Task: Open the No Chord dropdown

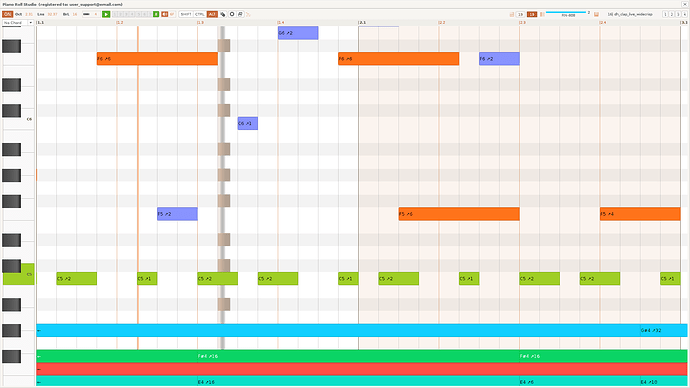Action: pyautogui.click(x=18, y=22)
